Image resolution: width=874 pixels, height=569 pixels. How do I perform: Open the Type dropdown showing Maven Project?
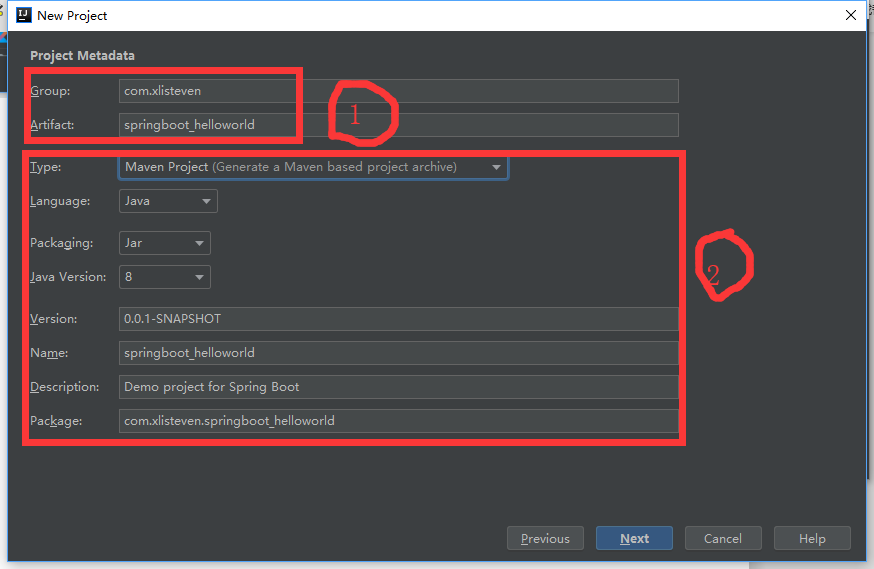(313, 167)
